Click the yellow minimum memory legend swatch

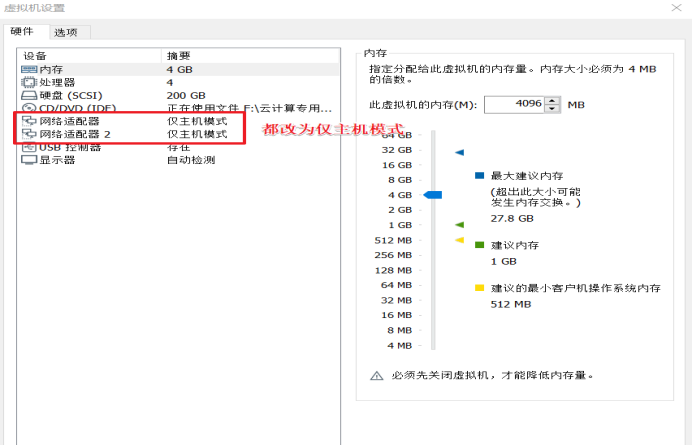tap(479, 288)
